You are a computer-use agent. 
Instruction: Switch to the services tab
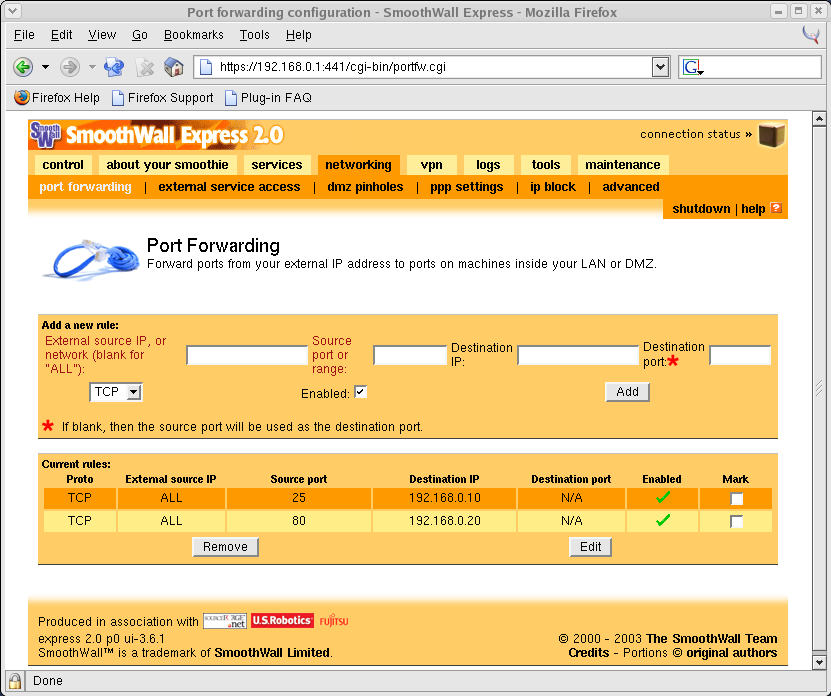tap(277, 165)
